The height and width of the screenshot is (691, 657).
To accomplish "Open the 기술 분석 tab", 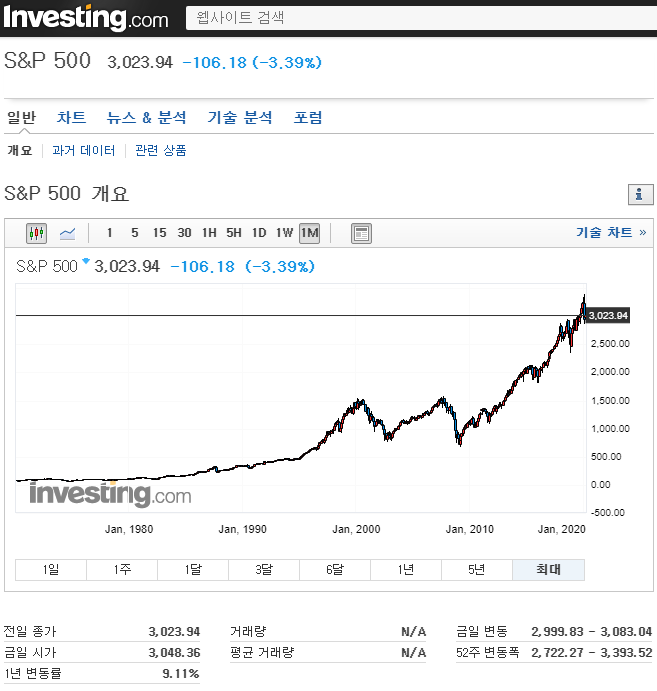I will [x=240, y=118].
